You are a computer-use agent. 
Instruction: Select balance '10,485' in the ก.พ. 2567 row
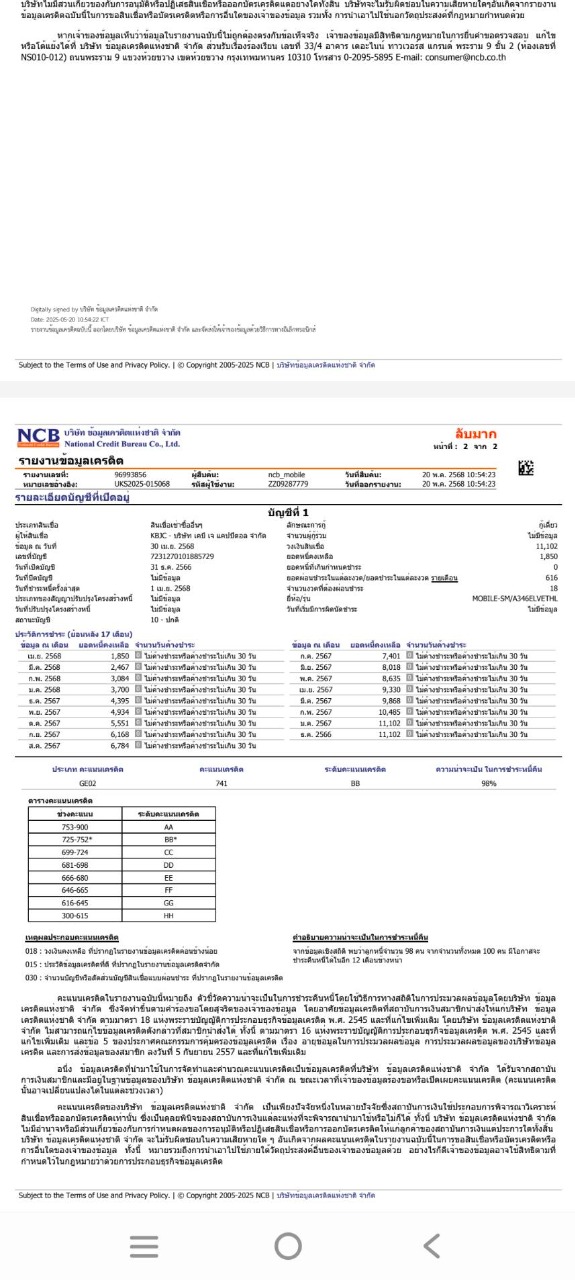(390, 711)
